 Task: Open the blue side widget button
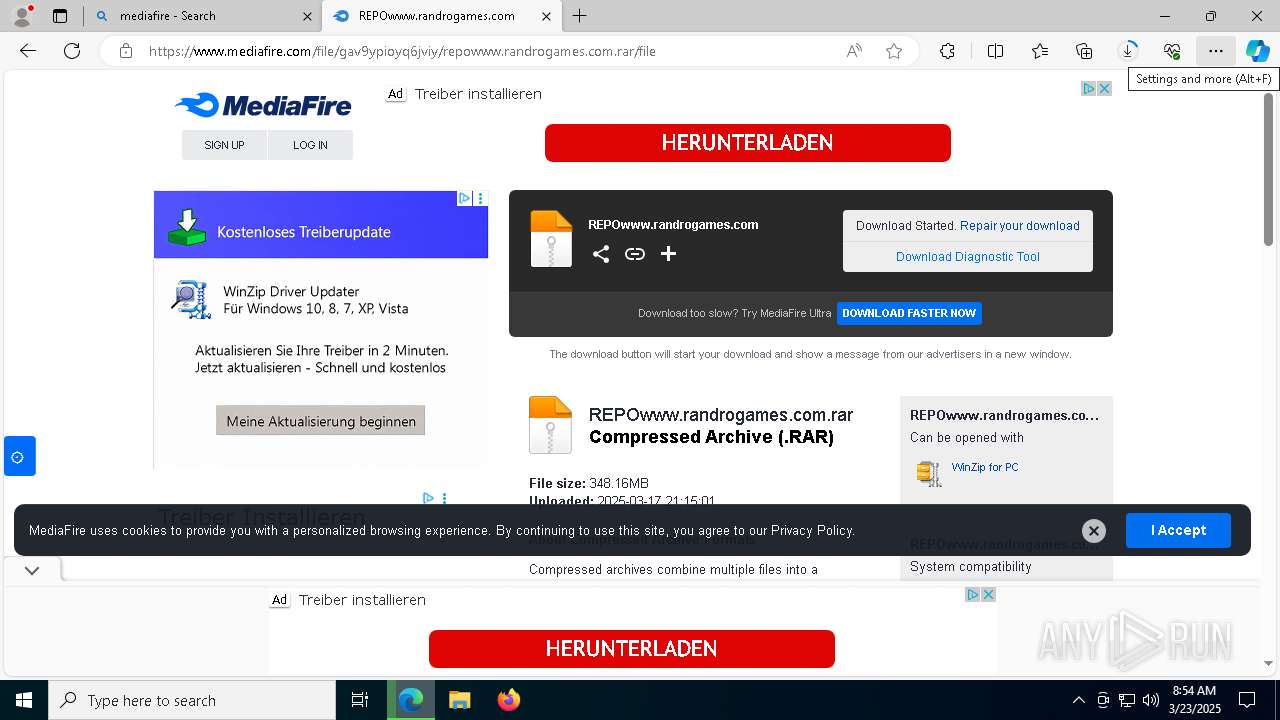(x=20, y=456)
